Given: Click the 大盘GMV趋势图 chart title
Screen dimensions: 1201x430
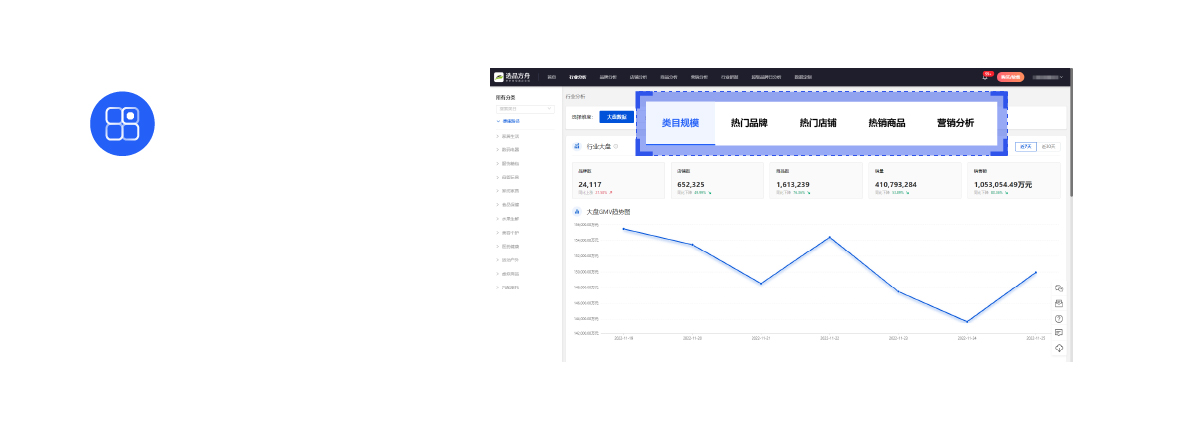Looking at the screenshot, I should (x=608, y=212).
